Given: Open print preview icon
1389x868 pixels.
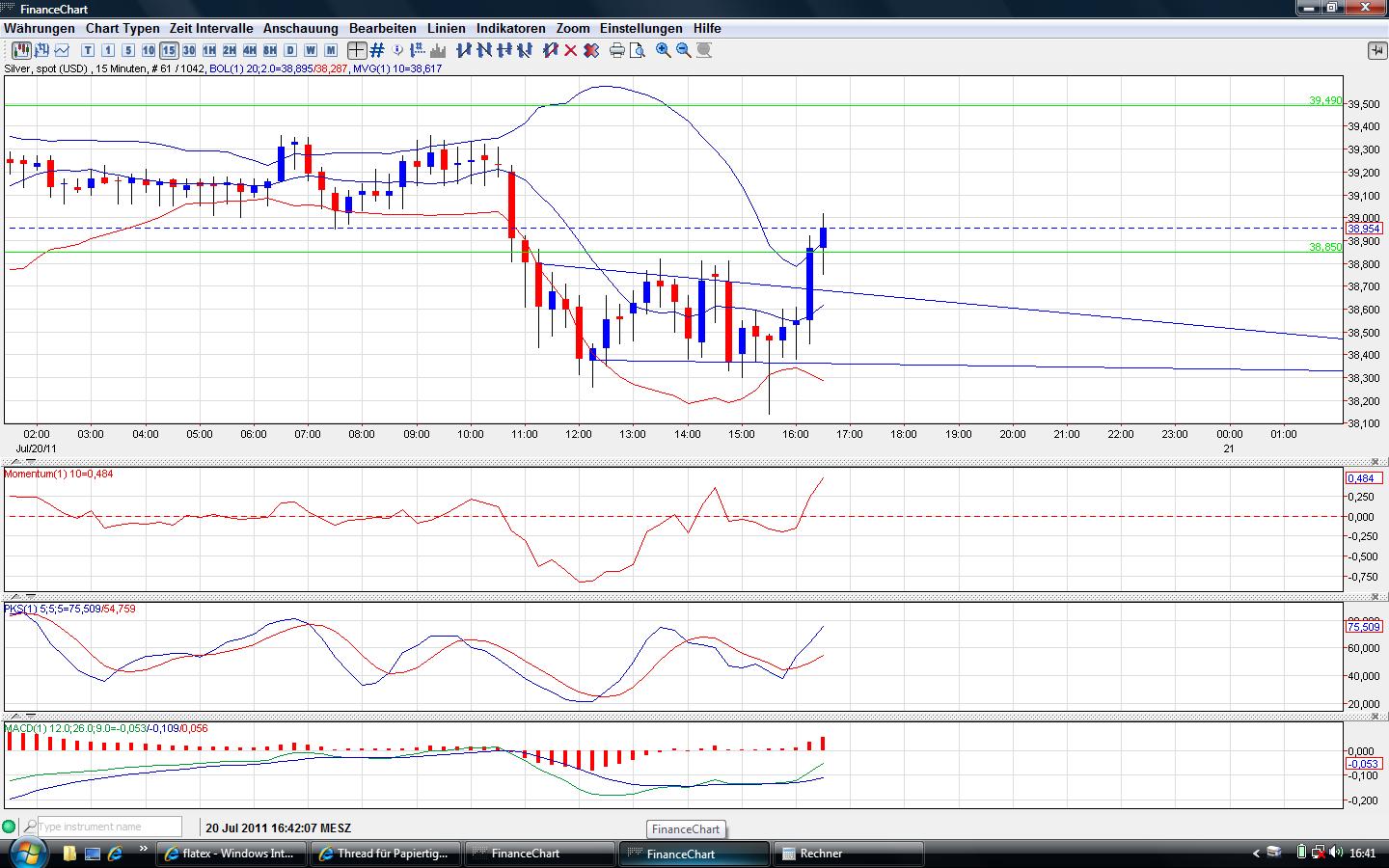Looking at the screenshot, I should (x=638, y=50).
